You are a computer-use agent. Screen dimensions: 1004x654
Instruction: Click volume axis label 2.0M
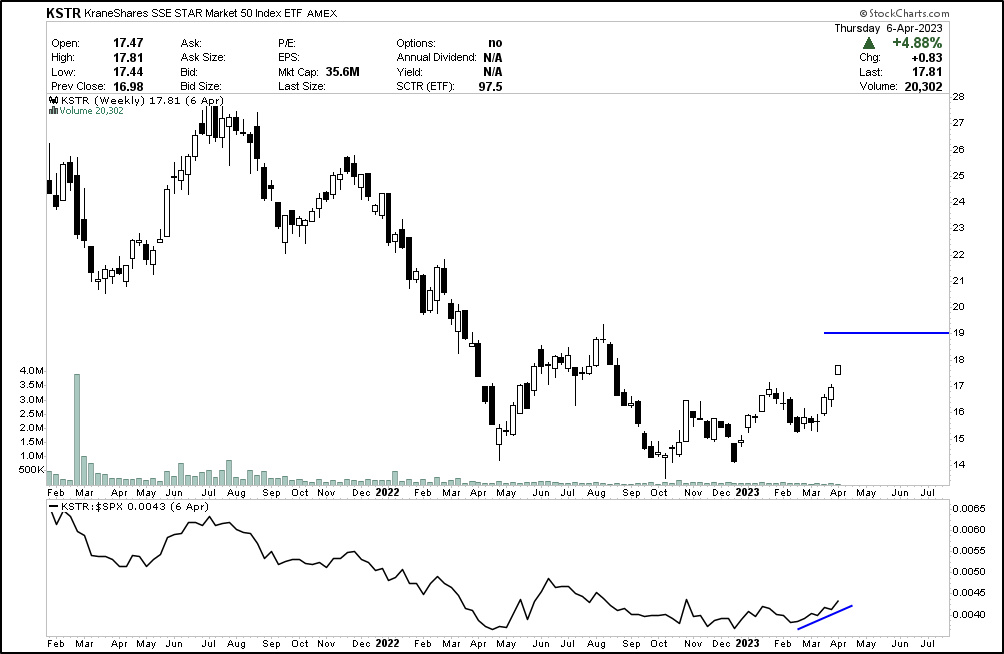tap(31, 428)
